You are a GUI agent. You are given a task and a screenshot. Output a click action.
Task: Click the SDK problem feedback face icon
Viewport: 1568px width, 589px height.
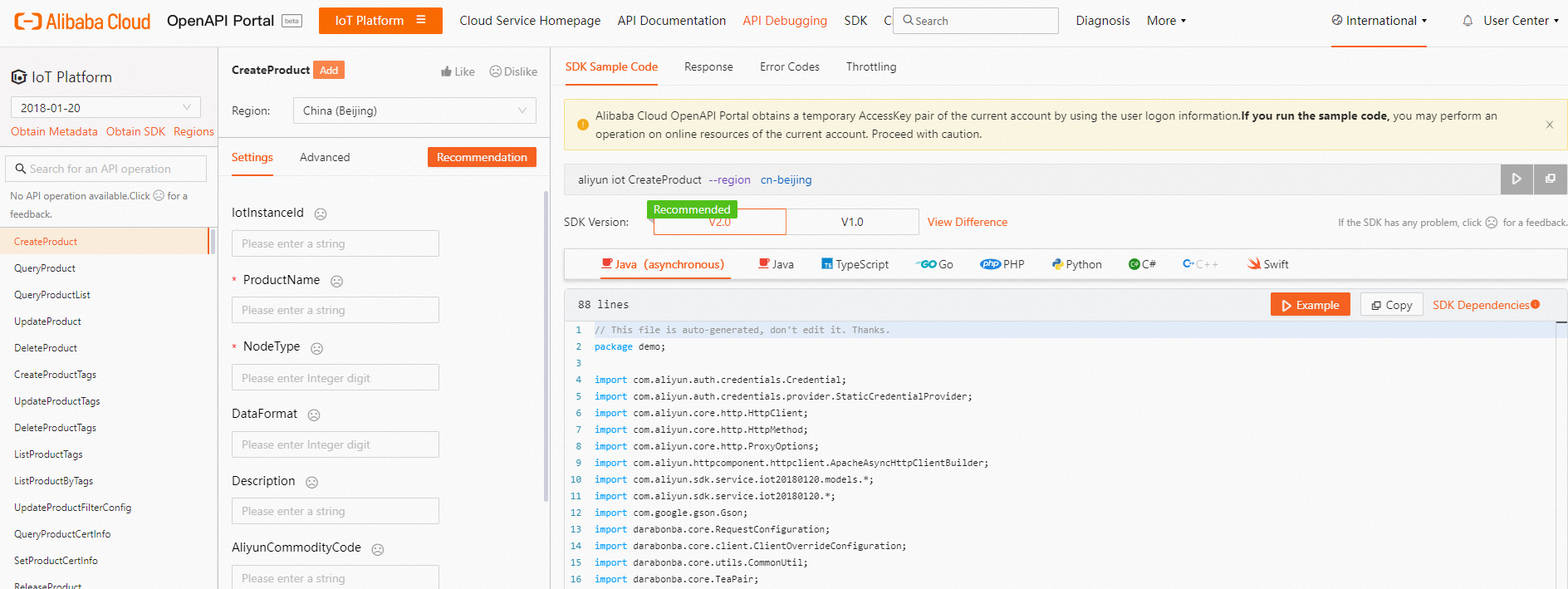click(1492, 223)
